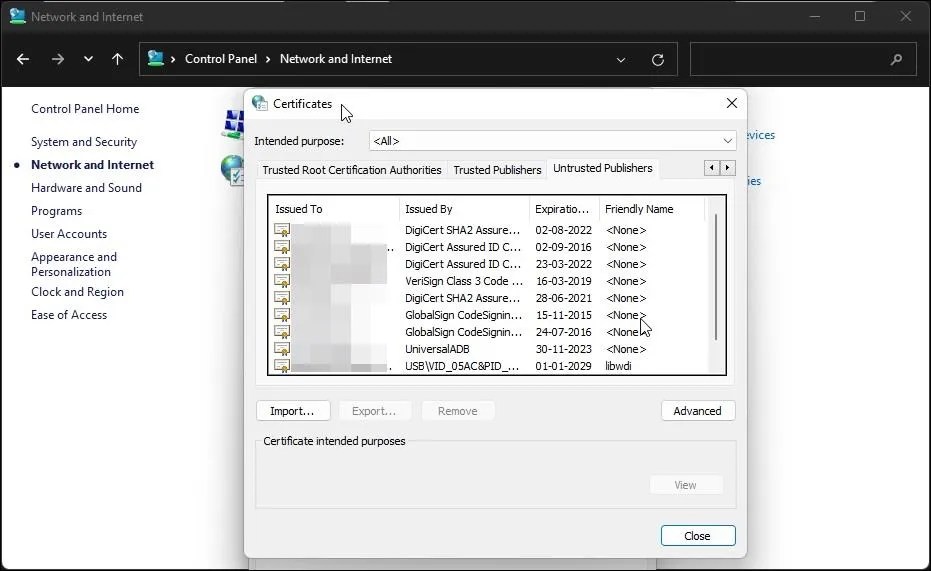
Task: Open User Accounts category
Action: tap(69, 234)
